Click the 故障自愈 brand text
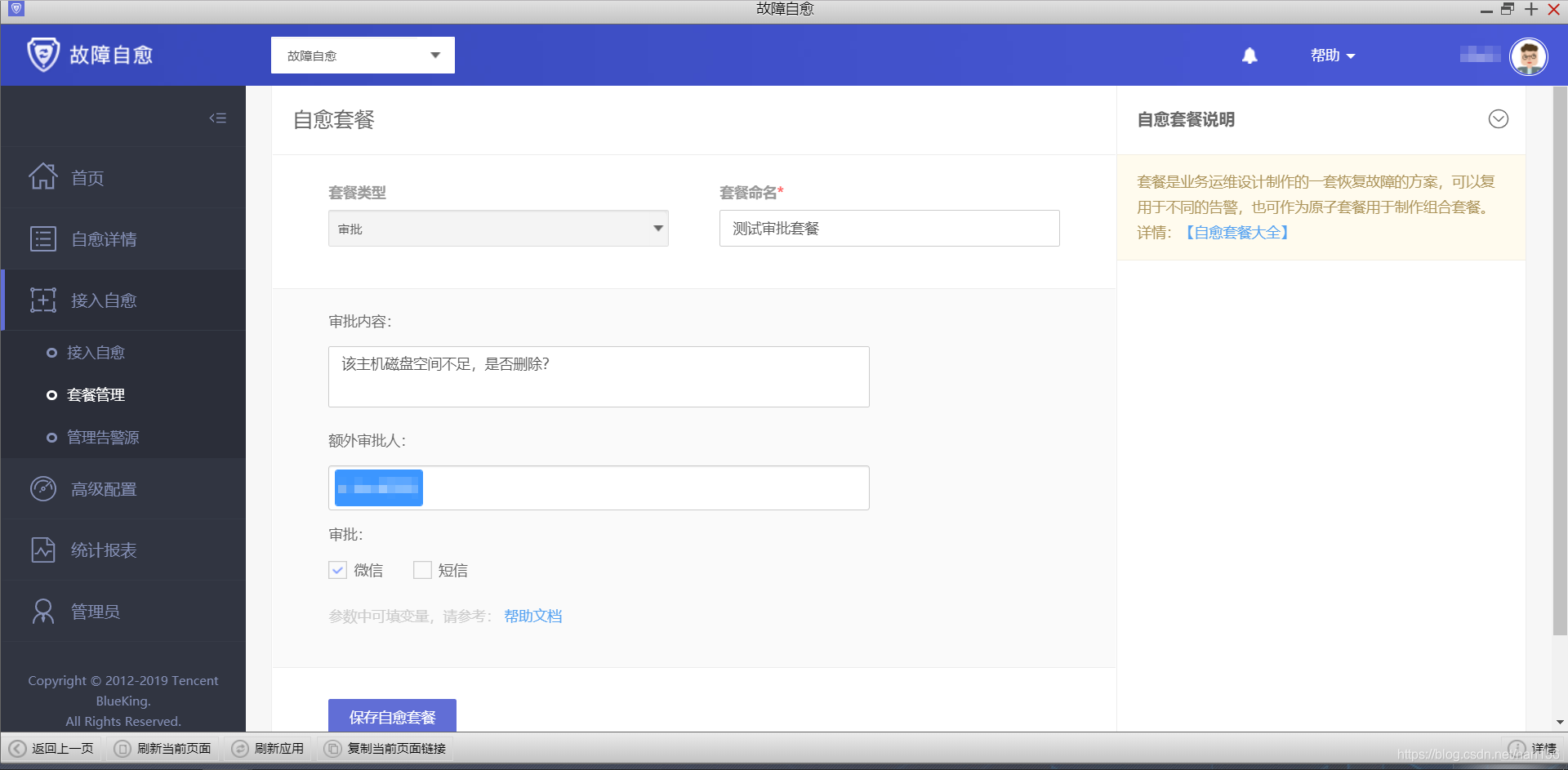Viewport: 1568px width, 770px height. pos(111,55)
